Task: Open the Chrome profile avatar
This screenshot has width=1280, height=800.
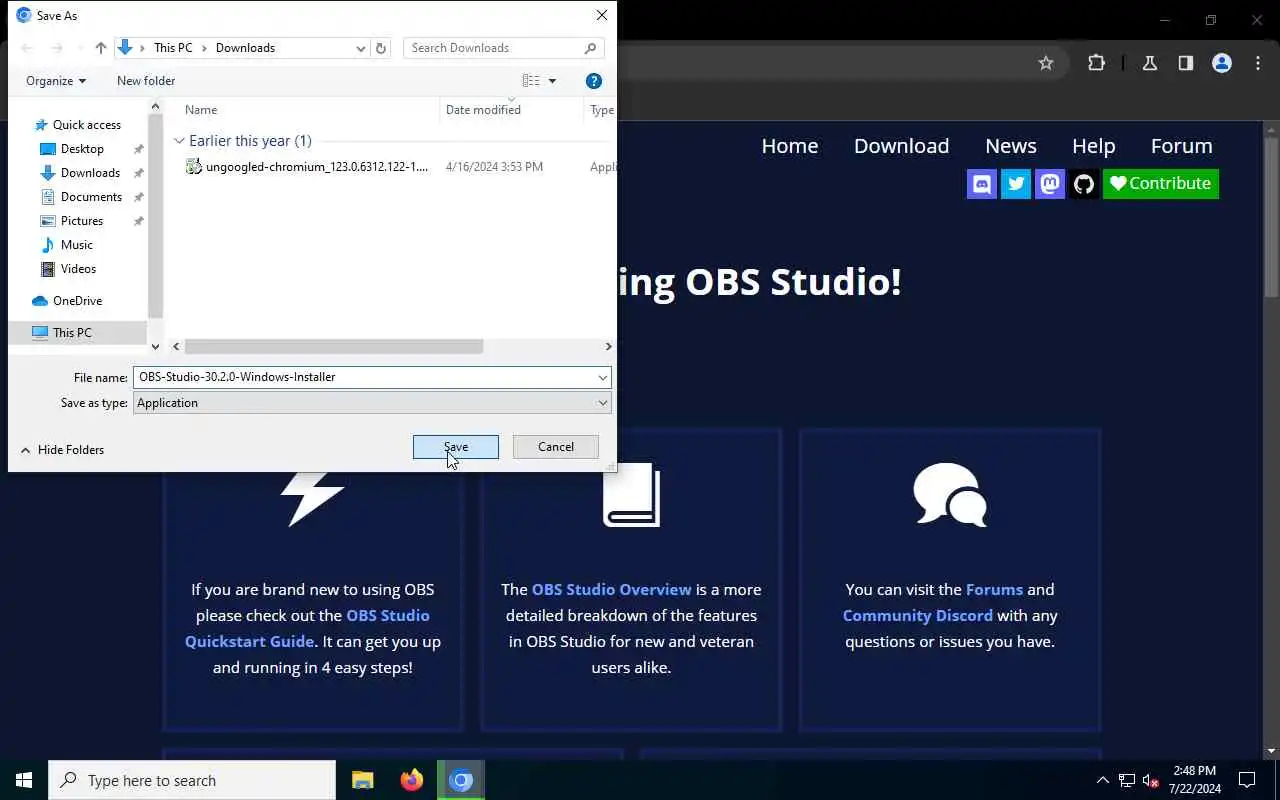Action: [1222, 63]
